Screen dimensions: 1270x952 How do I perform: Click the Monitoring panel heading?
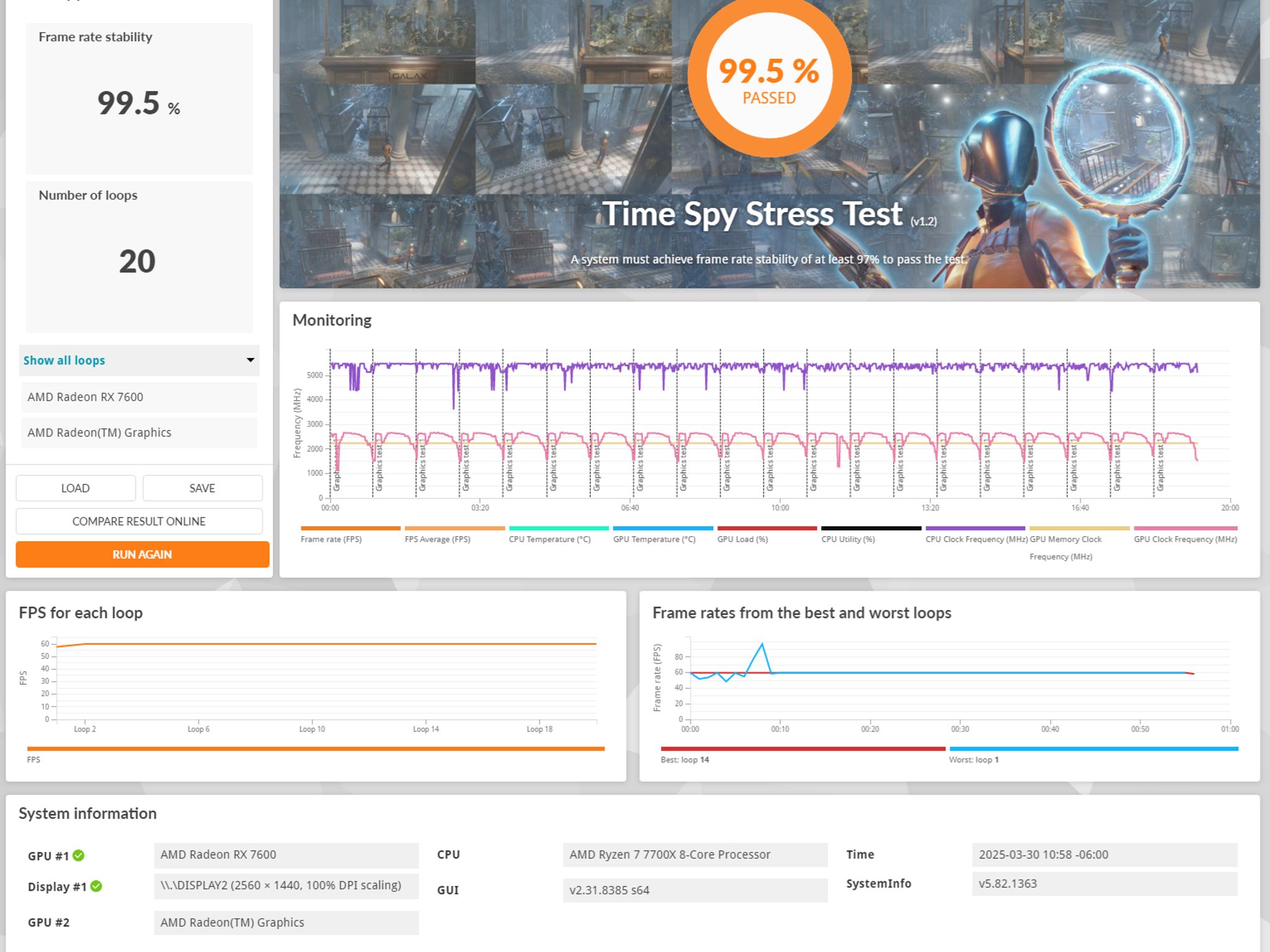pyautogui.click(x=332, y=320)
